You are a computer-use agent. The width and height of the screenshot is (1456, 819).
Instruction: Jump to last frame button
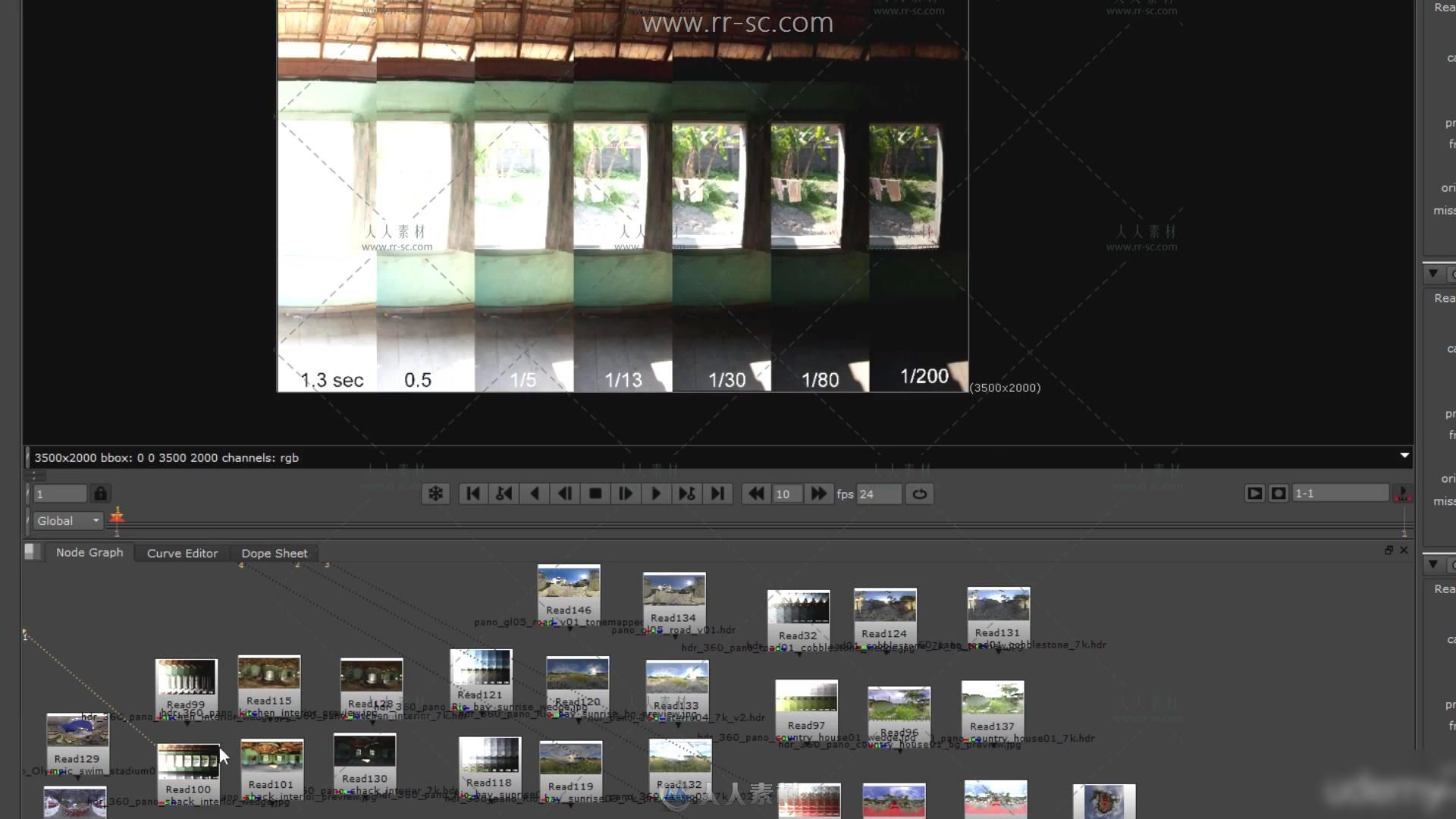(717, 494)
